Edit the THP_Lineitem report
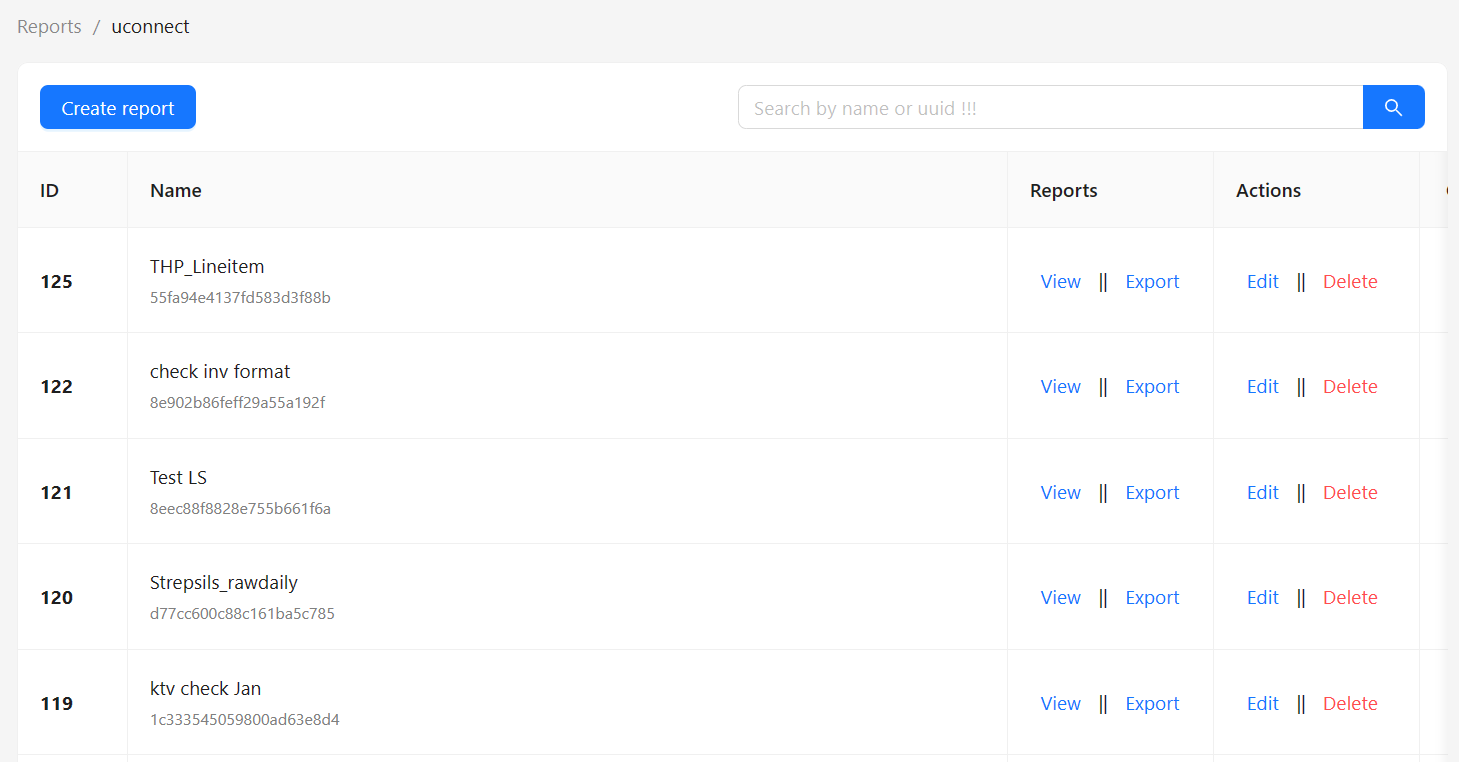Screen dimensions: 1459x762 (1262, 281)
